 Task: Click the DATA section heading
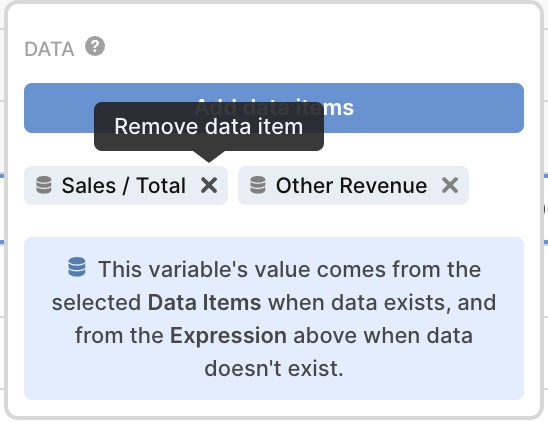coord(49,49)
